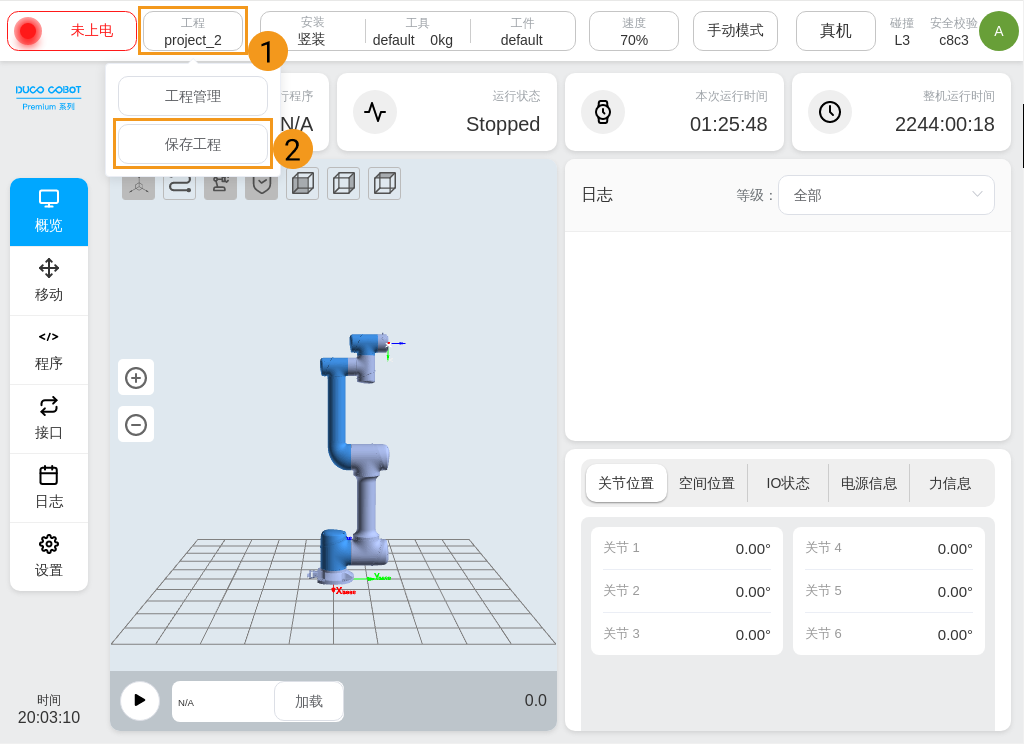Open the 安装 竖装 mounting setting
Image resolution: width=1024 pixels, height=744 pixels.
312,31
